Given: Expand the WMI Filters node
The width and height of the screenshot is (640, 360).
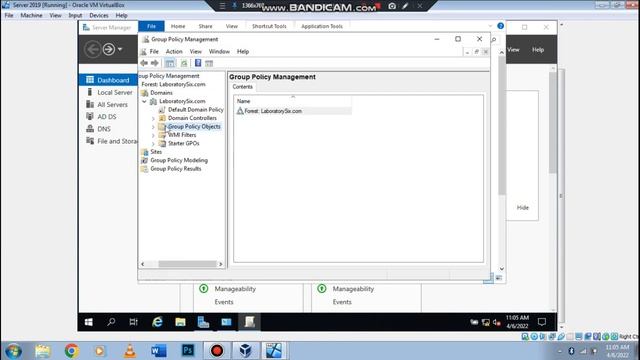Looking at the screenshot, I should coord(153,136).
